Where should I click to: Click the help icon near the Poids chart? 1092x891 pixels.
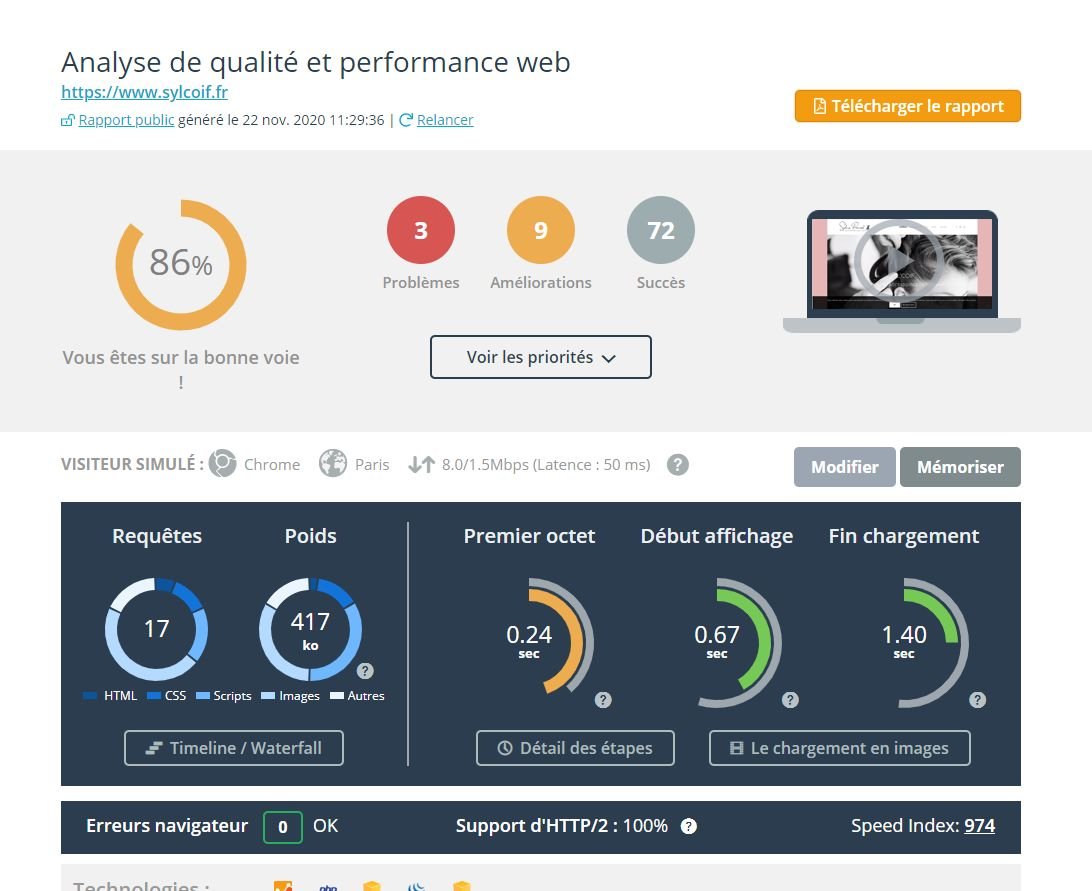coord(366,673)
